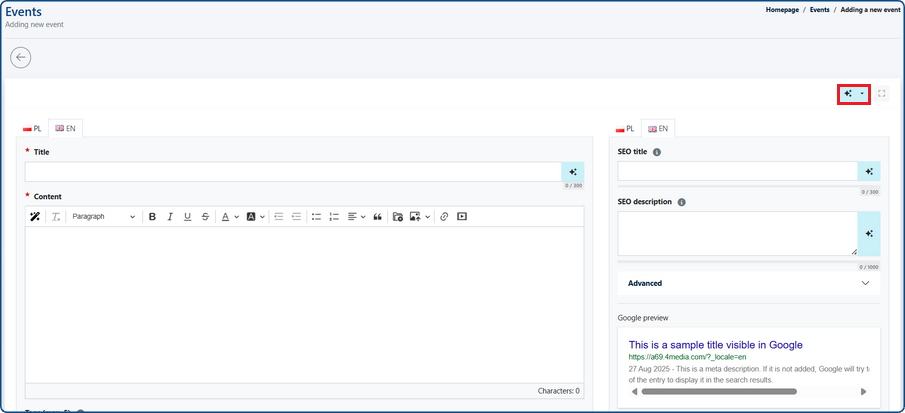Click the insert link icon
The height and width of the screenshot is (413, 905).
pos(444,217)
